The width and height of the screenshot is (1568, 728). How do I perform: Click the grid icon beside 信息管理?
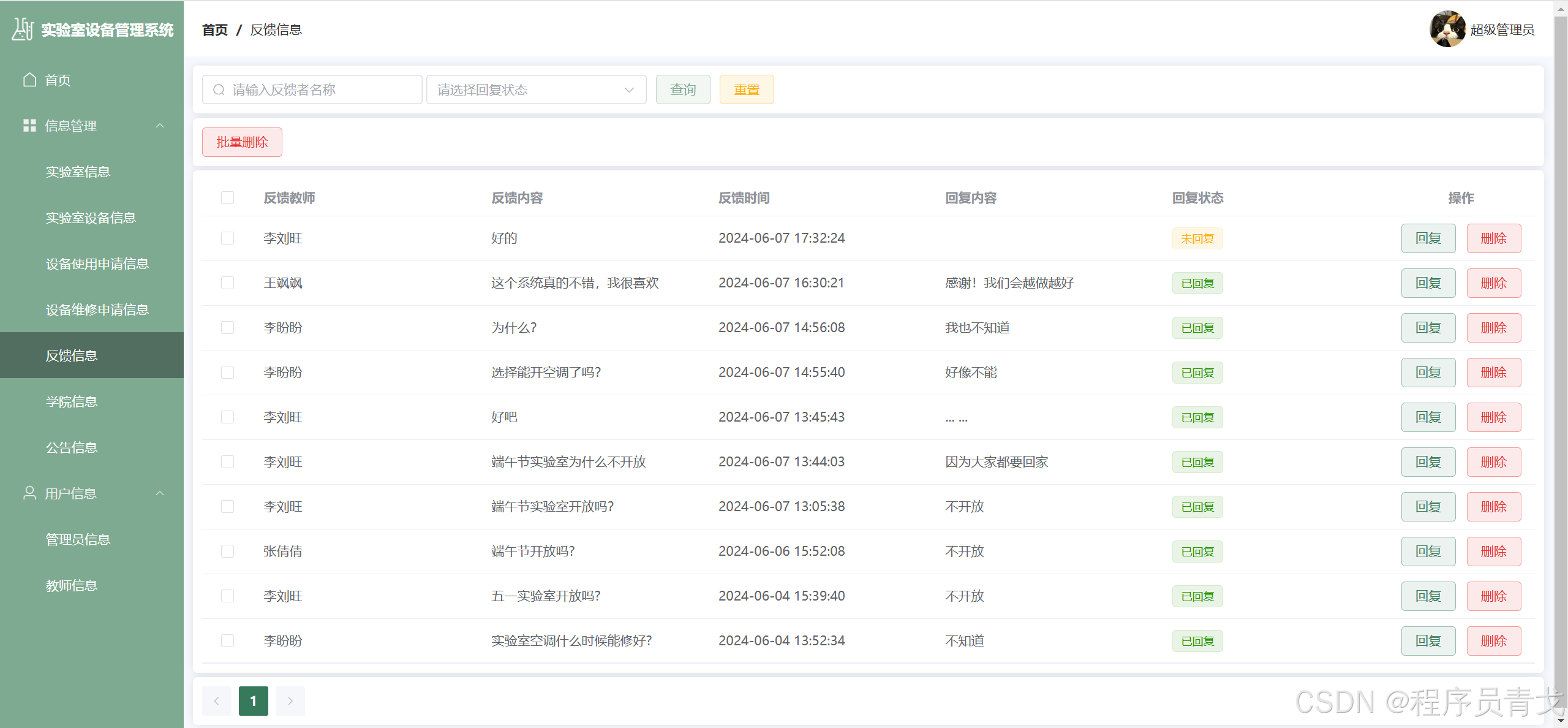tap(29, 126)
